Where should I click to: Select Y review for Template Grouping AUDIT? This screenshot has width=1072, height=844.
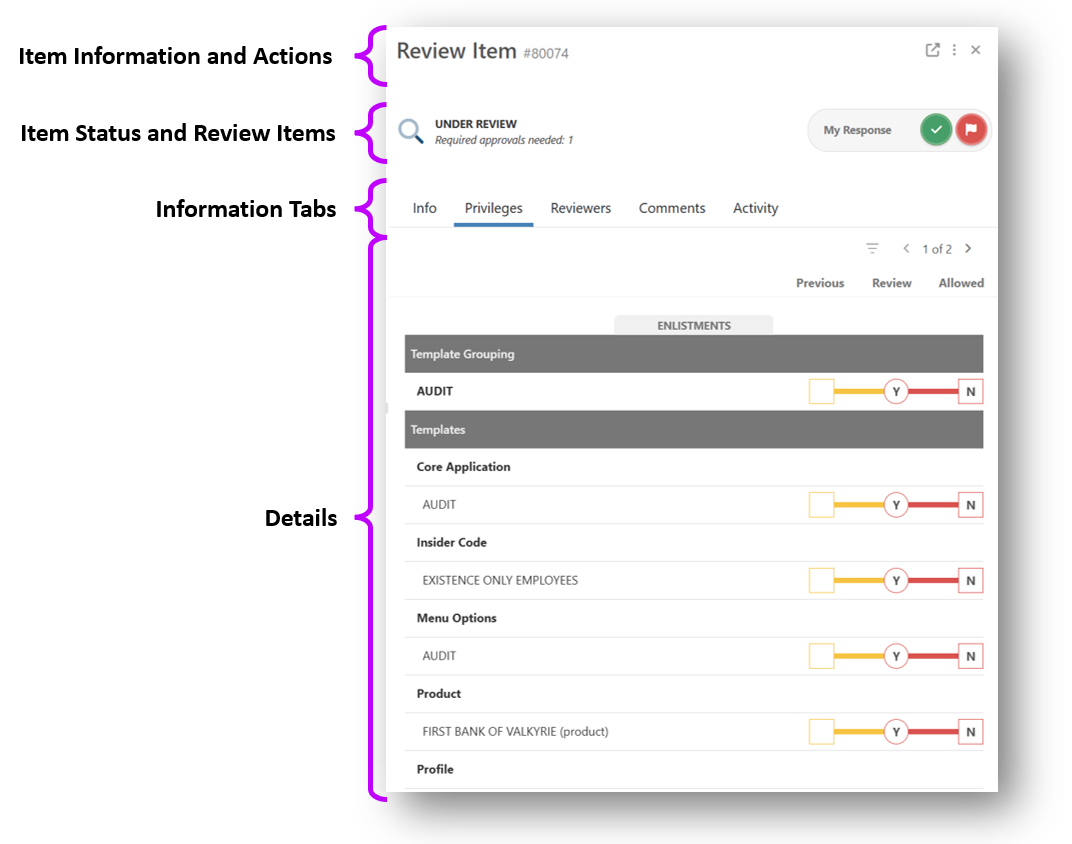click(896, 392)
